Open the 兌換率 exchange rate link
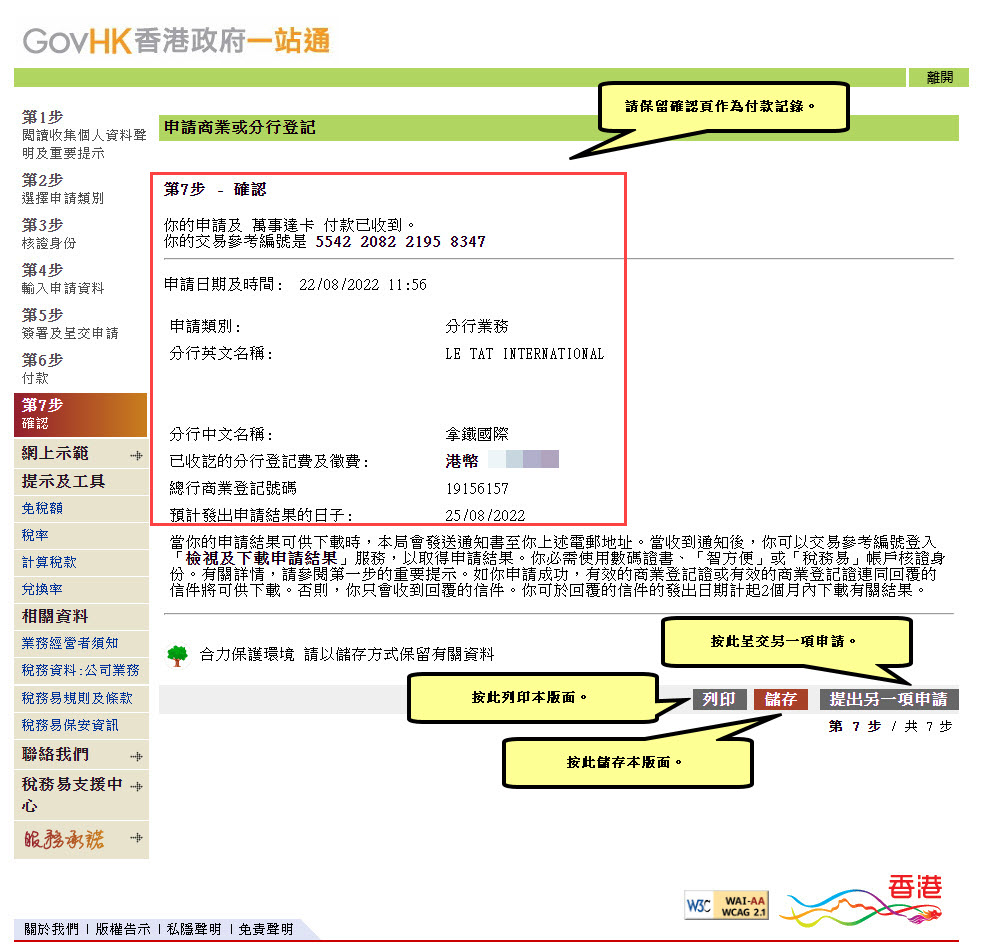The image size is (982, 947). (42, 589)
